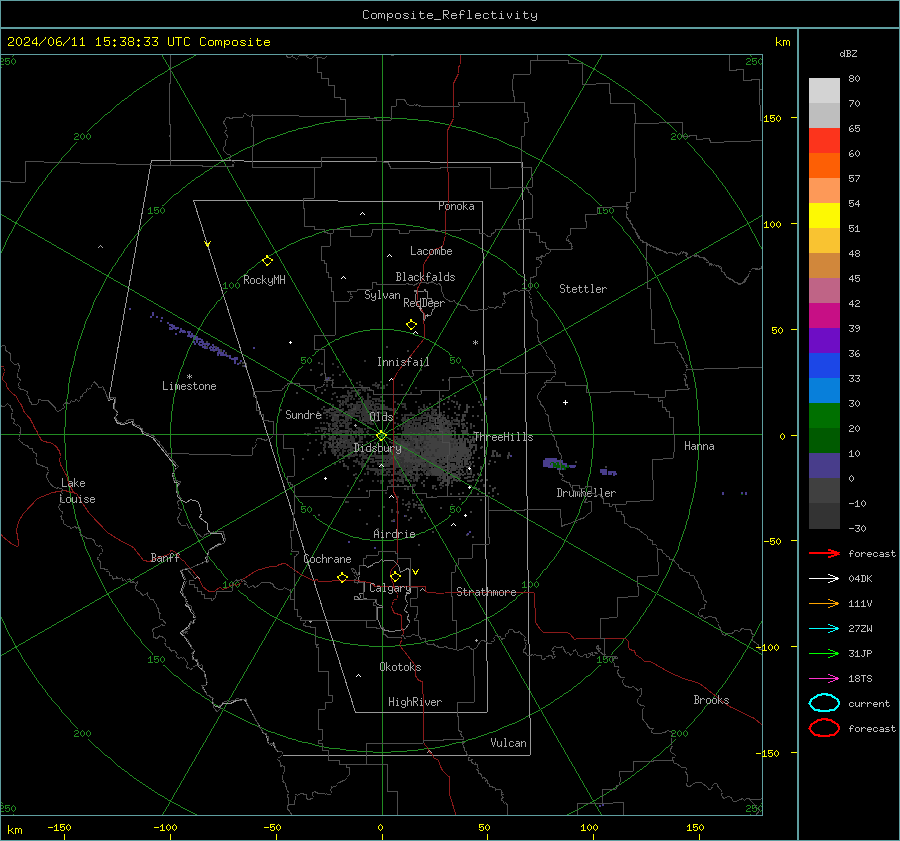Select the magenta 42-39 dBZ legend swatch
This screenshot has width=900, height=841.
click(824, 316)
